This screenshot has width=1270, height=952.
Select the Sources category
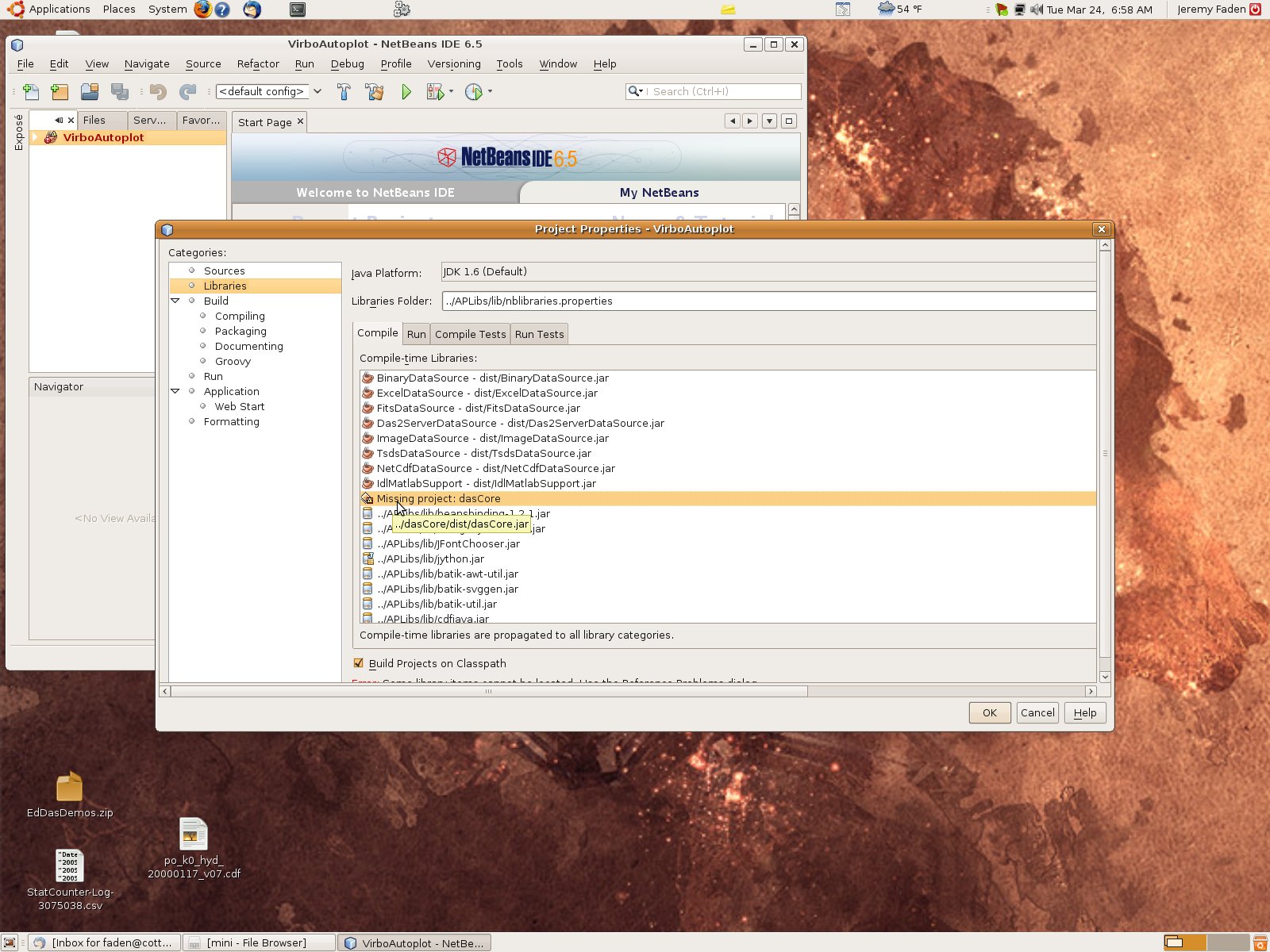tap(225, 270)
